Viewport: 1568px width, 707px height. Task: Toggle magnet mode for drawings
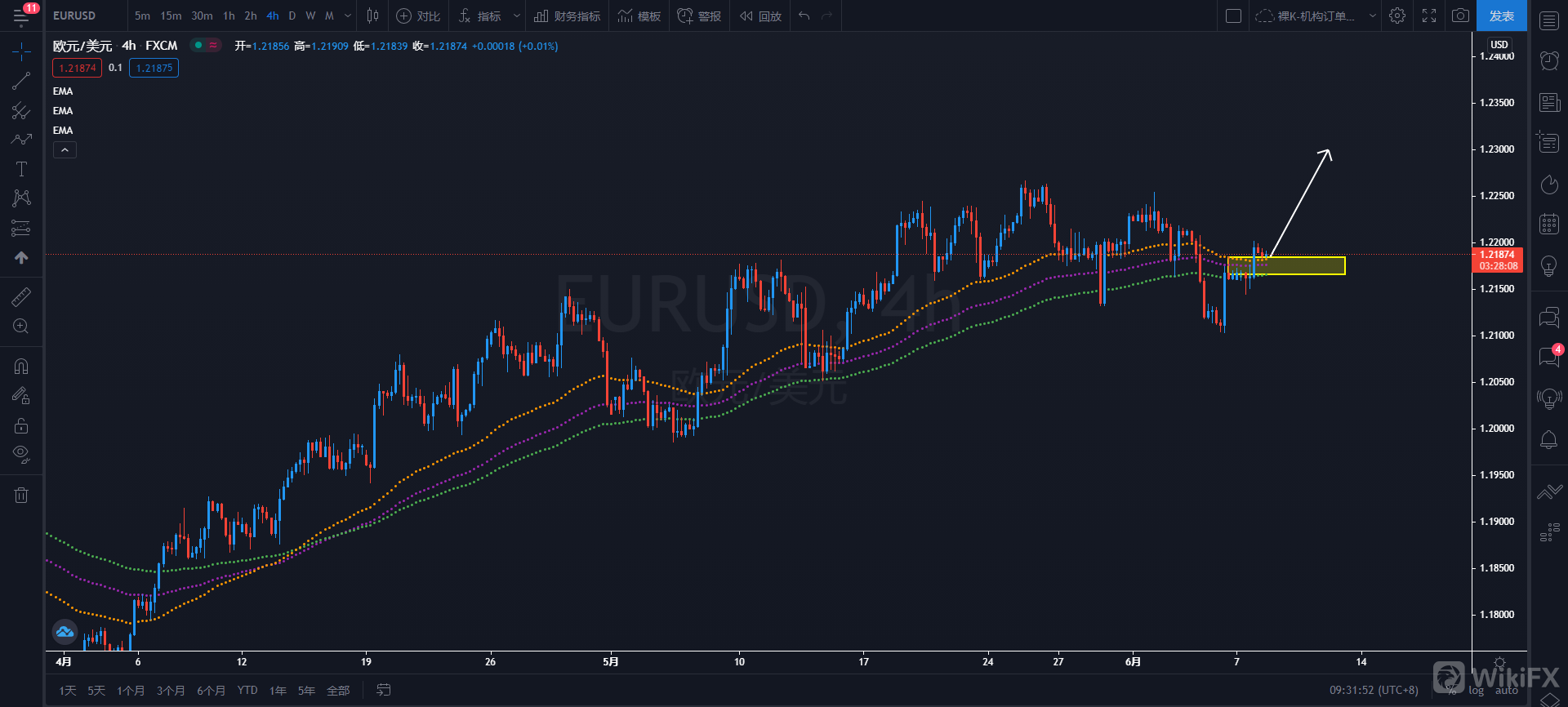(21, 367)
